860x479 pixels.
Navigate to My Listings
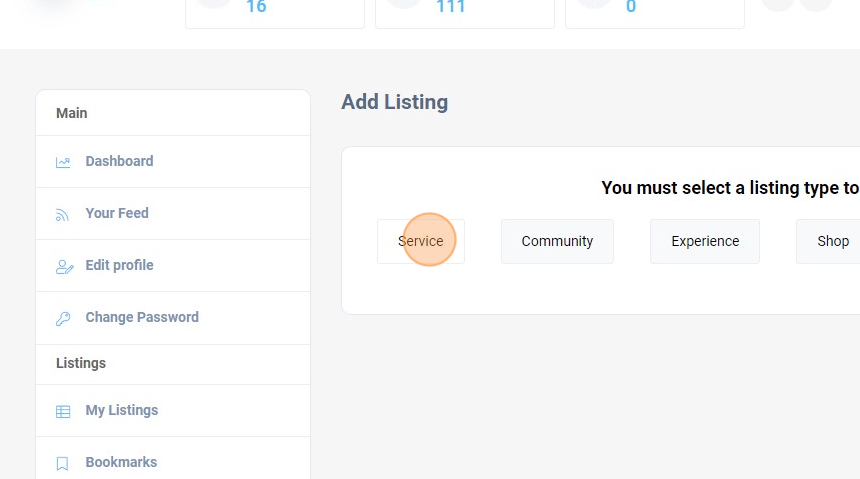coord(121,410)
